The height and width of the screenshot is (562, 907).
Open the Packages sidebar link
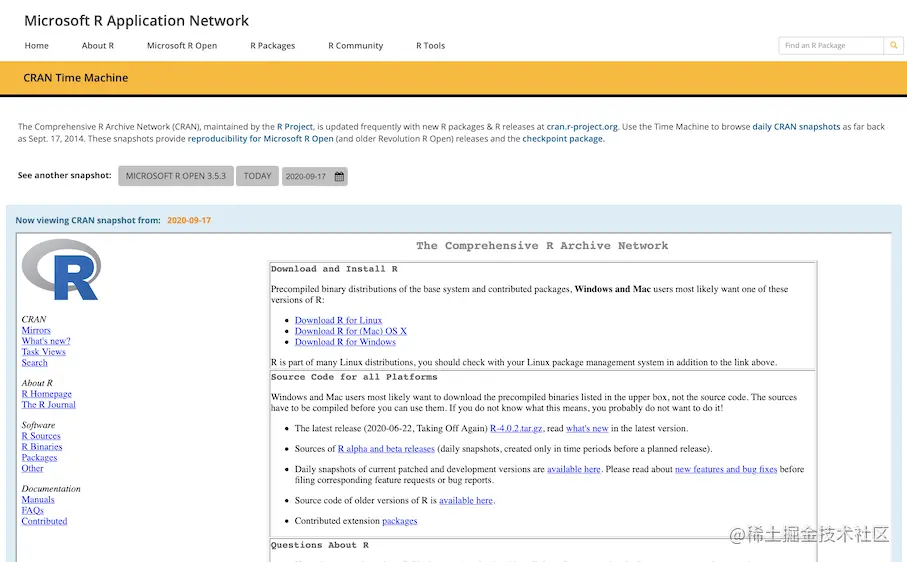coord(39,457)
